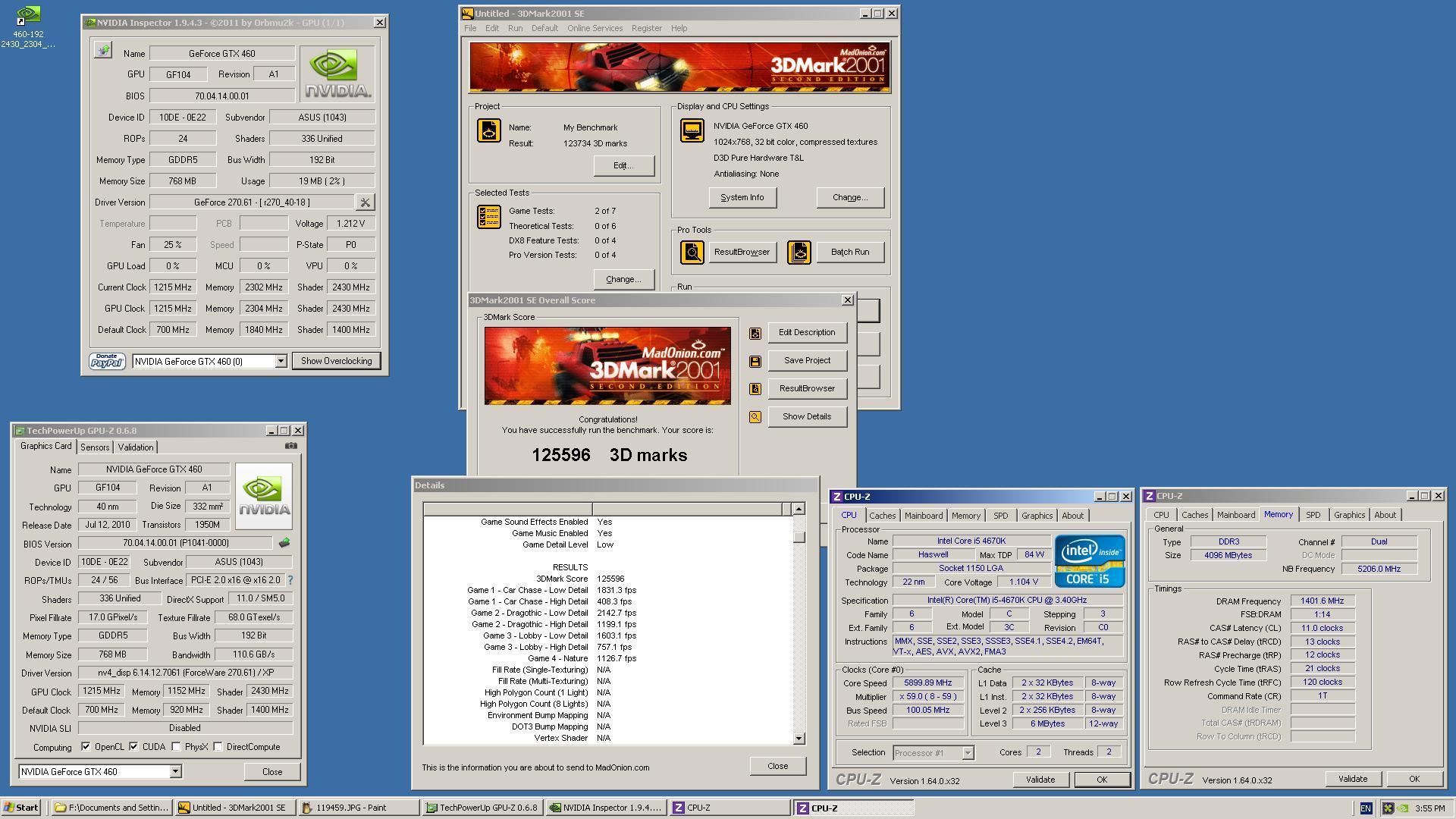Click the Show Overclocking button

point(336,361)
